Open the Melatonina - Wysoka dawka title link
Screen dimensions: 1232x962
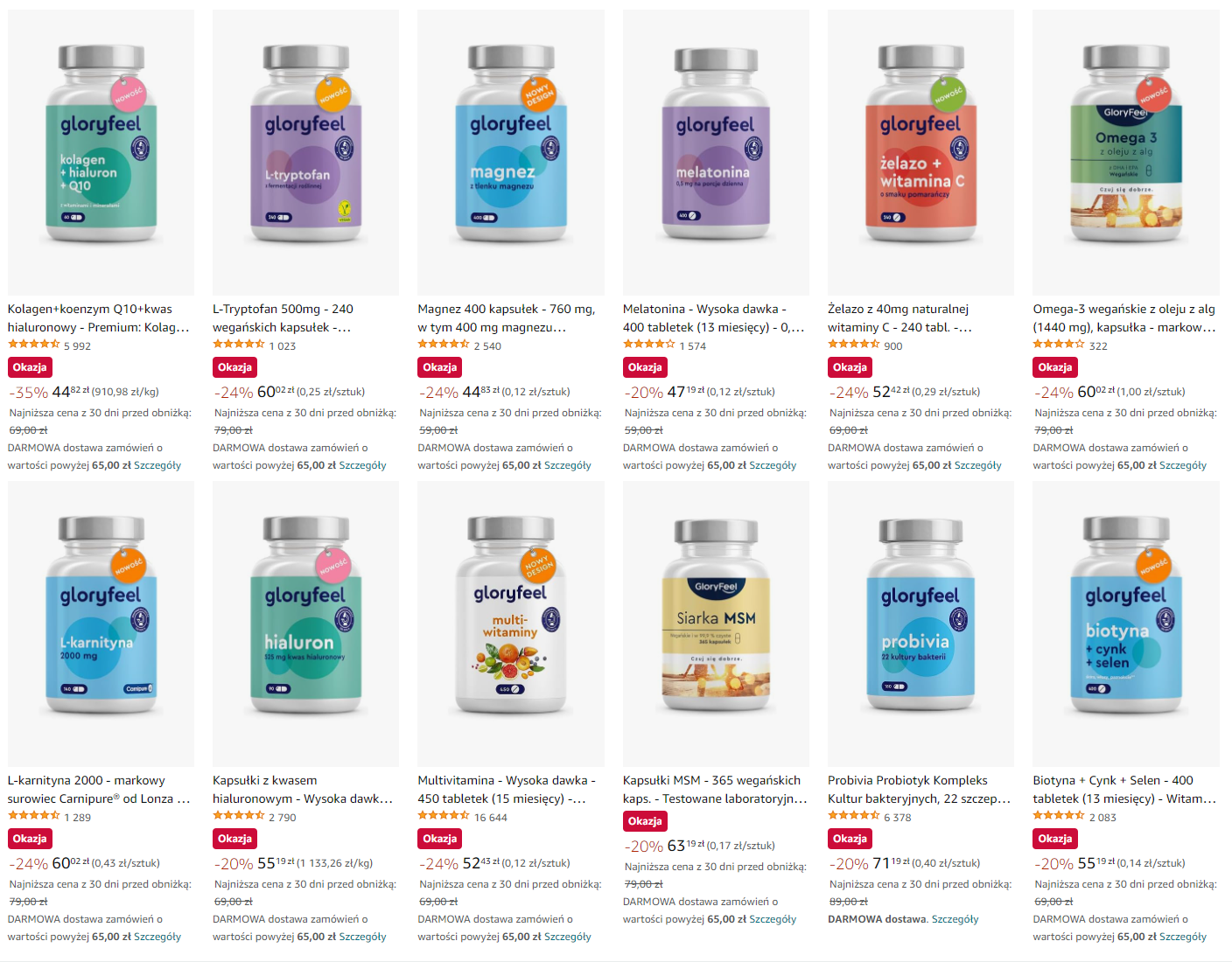click(714, 318)
